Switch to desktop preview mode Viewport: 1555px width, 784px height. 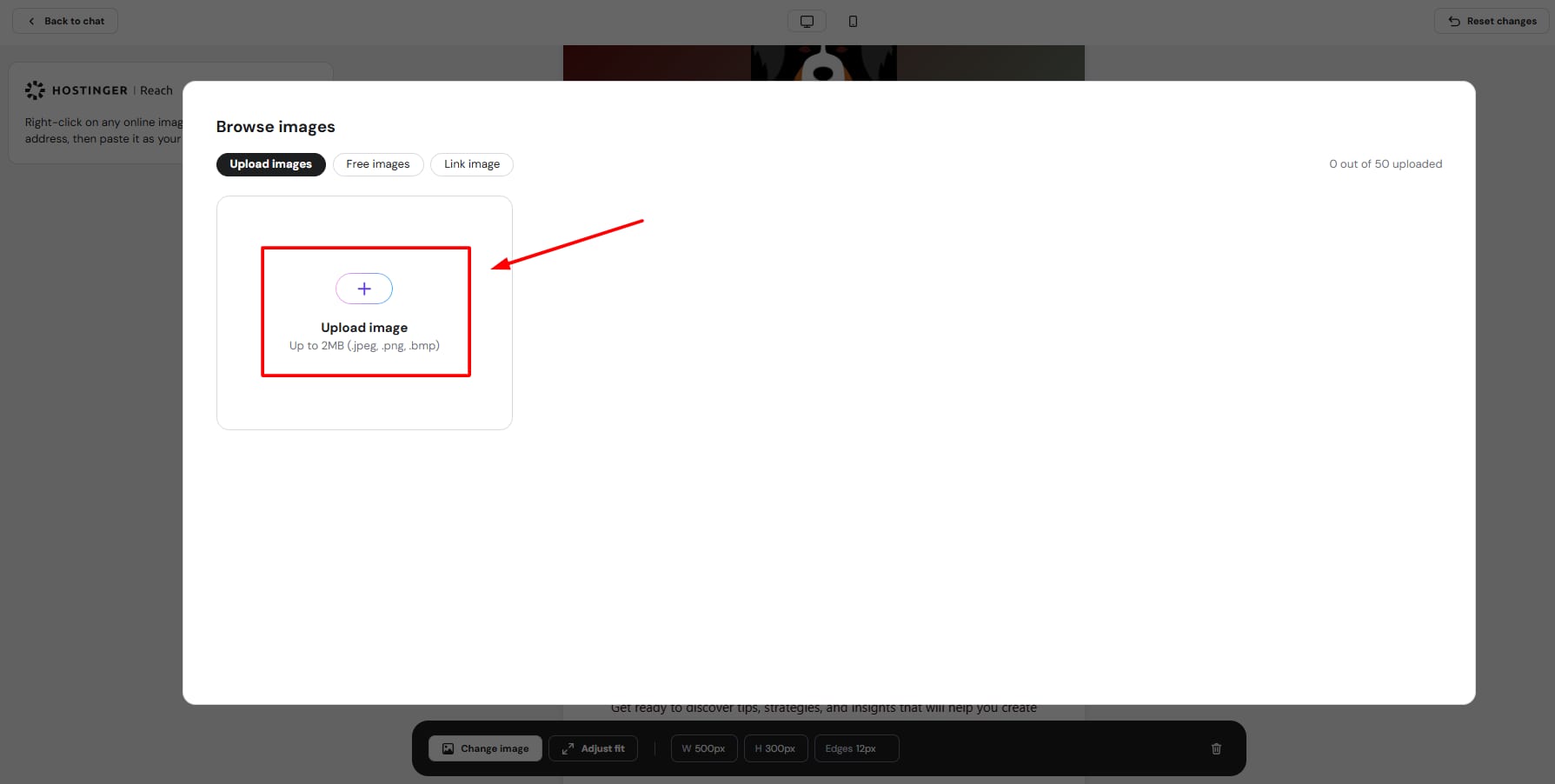tap(807, 21)
